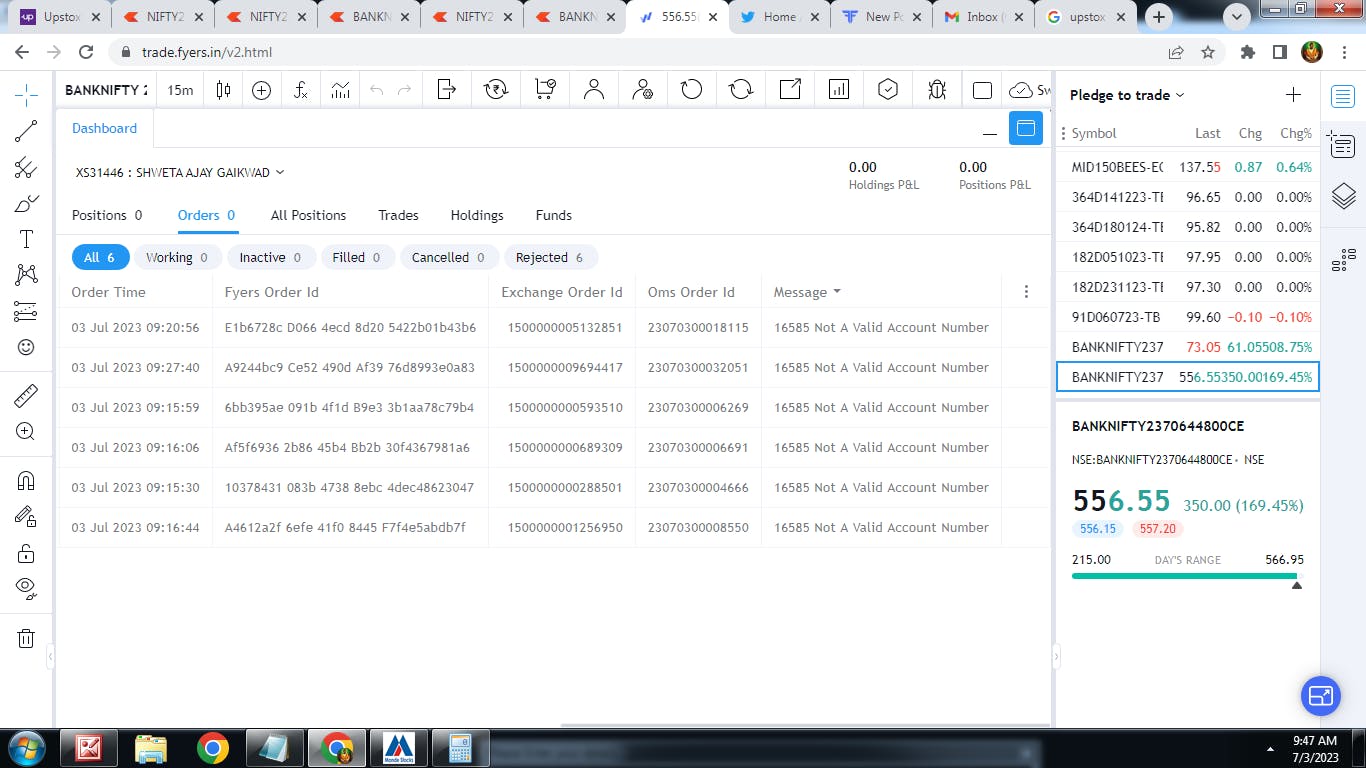Minimize the dashboard panel
Viewport: 1366px width, 768px height.
pos(990,132)
